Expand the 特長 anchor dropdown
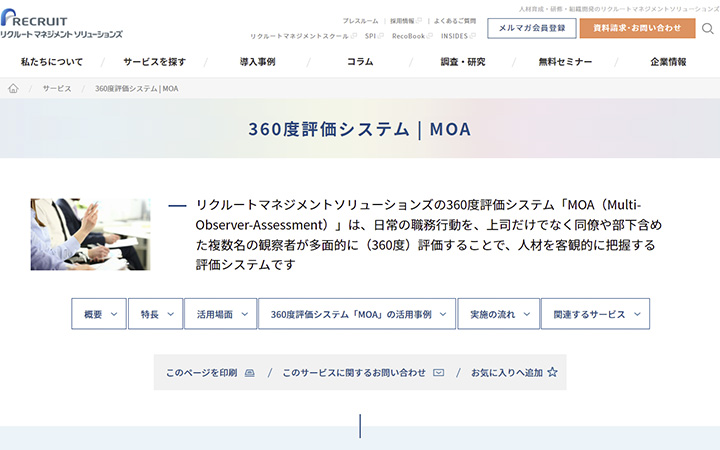720x450 pixels. point(155,314)
